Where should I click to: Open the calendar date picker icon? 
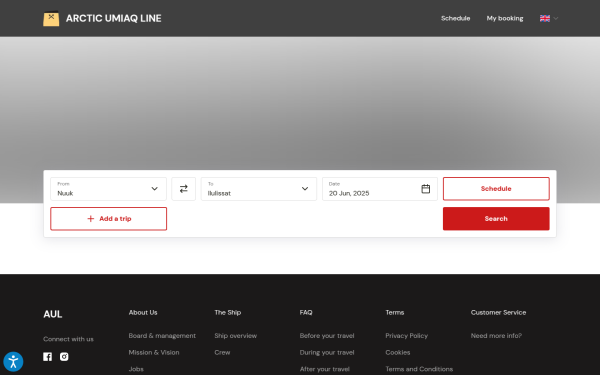[426, 189]
